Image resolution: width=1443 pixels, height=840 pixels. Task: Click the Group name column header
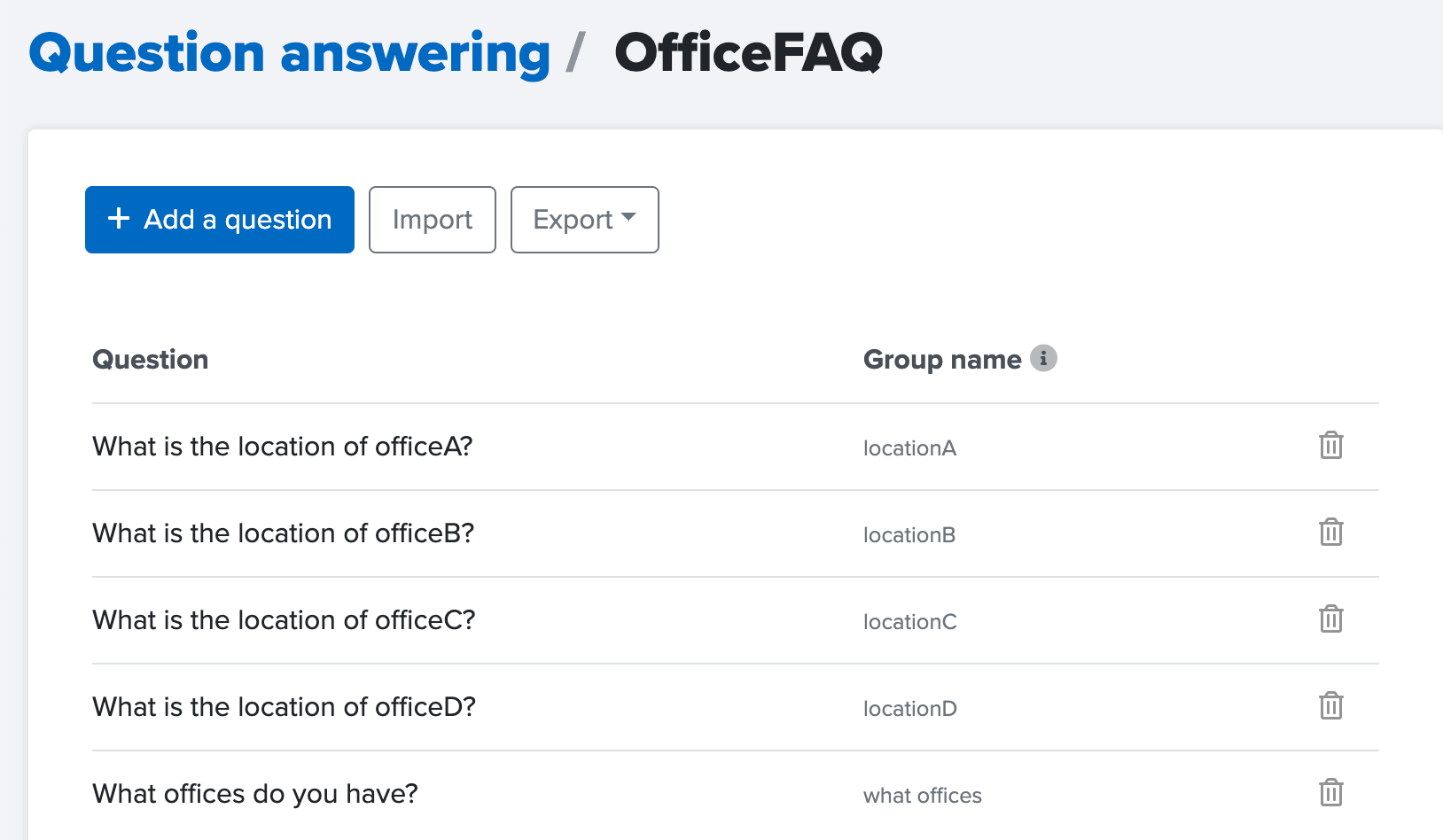942,359
